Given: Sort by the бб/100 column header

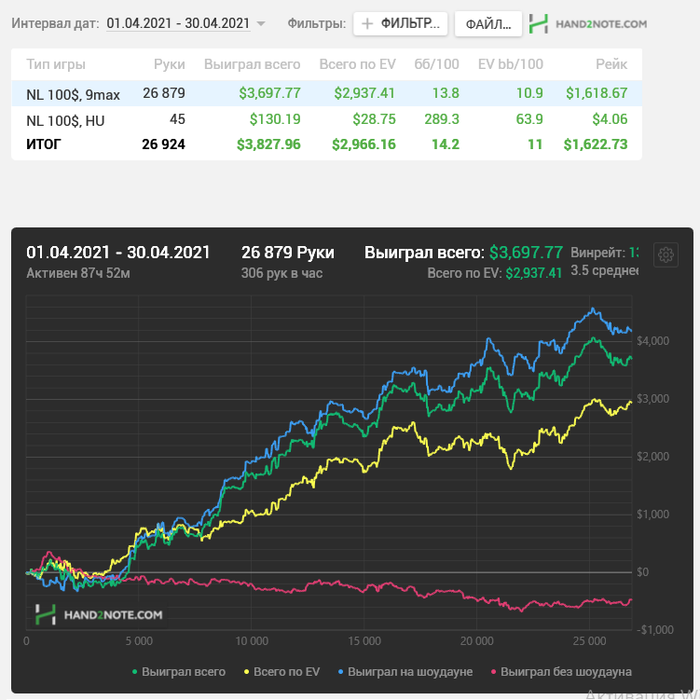Looking at the screenshot, I should (437, 64).
